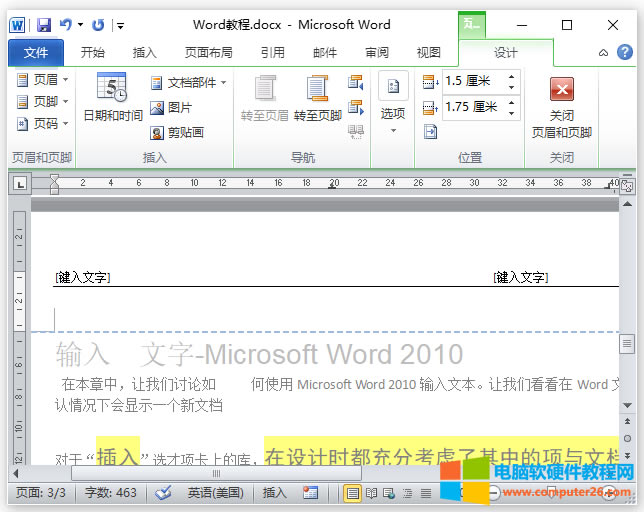Decrease footer from bottom 1.75 厘米 value

(x=511, y=113)
